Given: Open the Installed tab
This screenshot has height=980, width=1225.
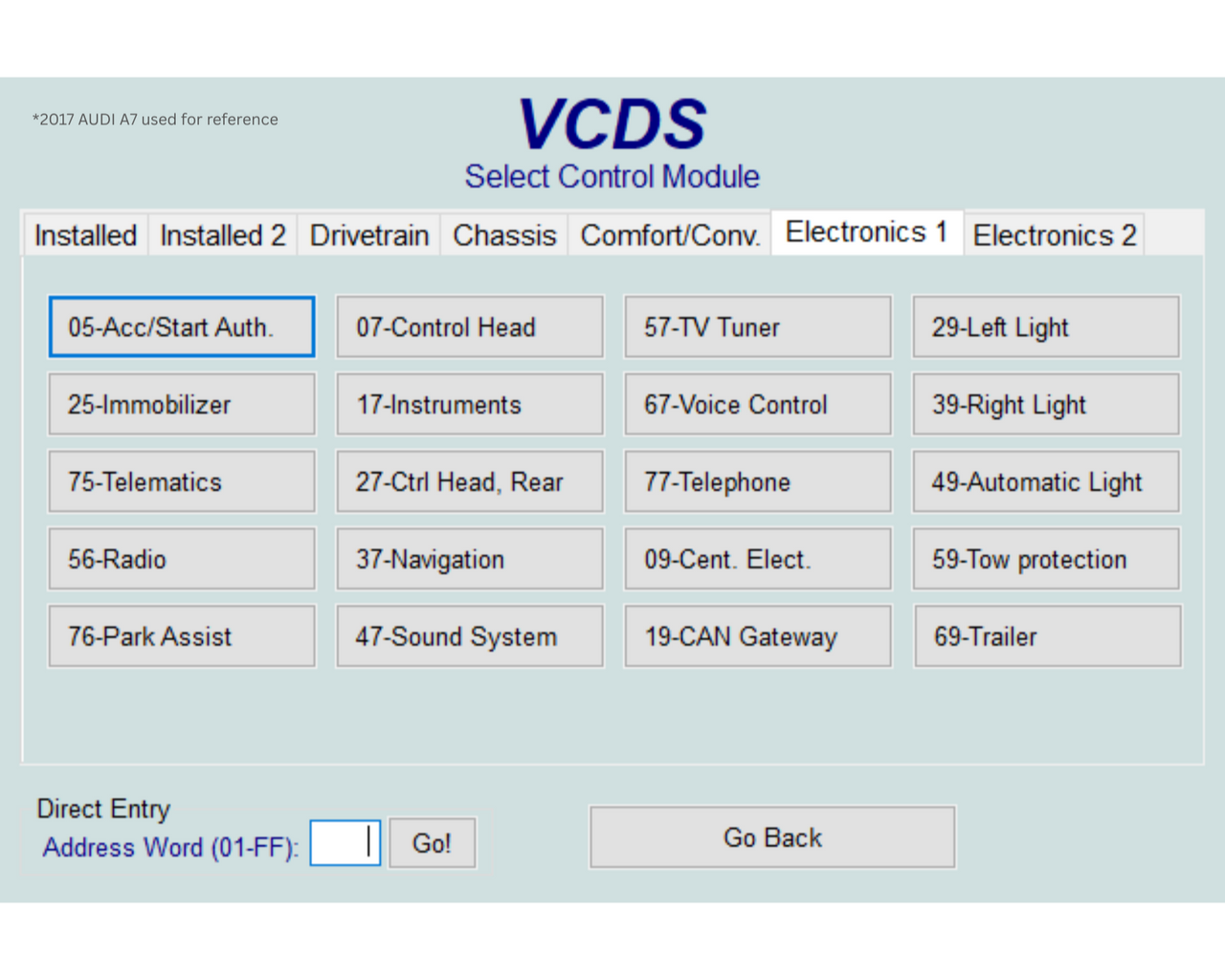Looking at the screenshot, I should 85,235.
